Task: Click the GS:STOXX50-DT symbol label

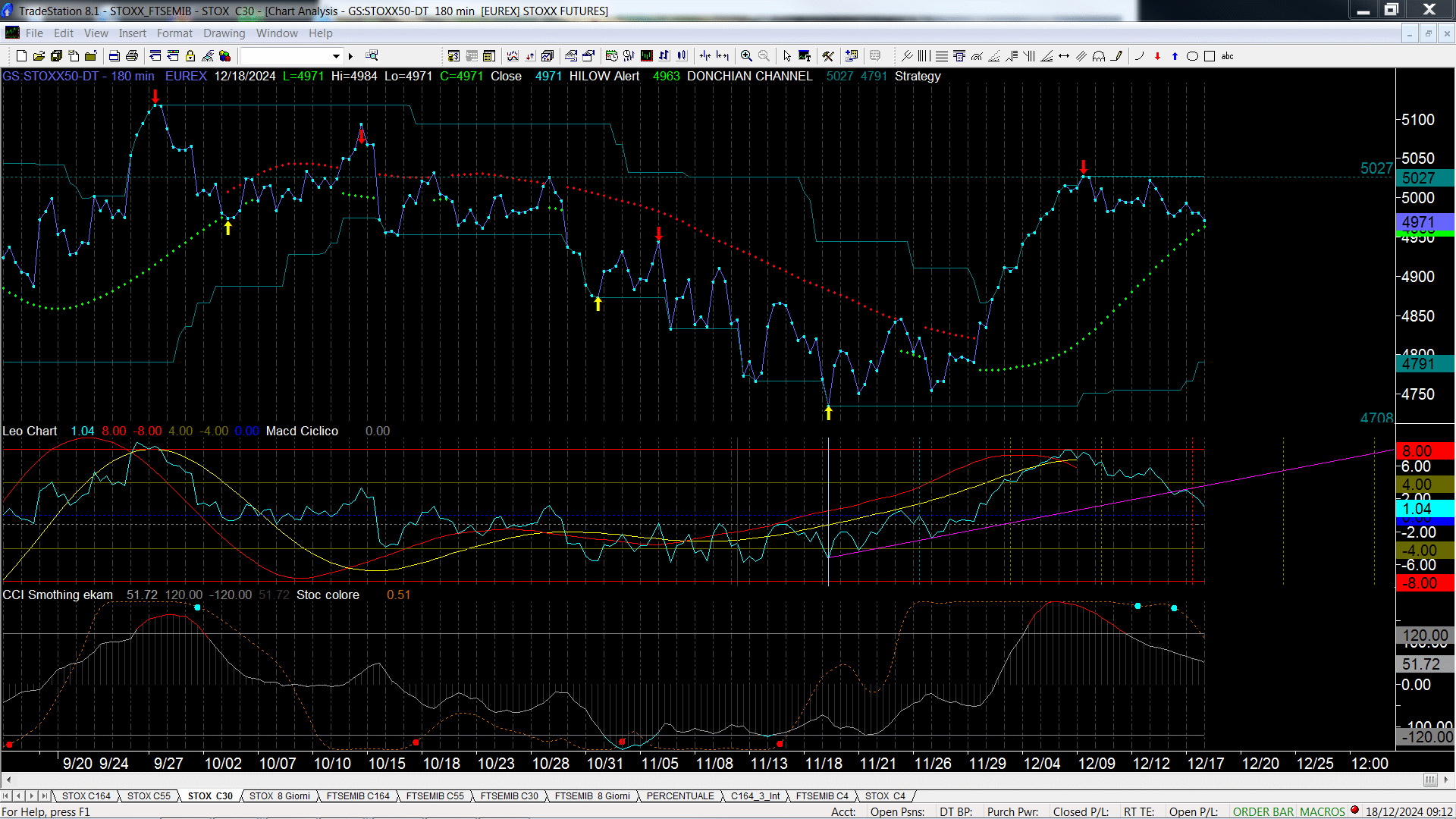Action: click(x=51, y=77)
